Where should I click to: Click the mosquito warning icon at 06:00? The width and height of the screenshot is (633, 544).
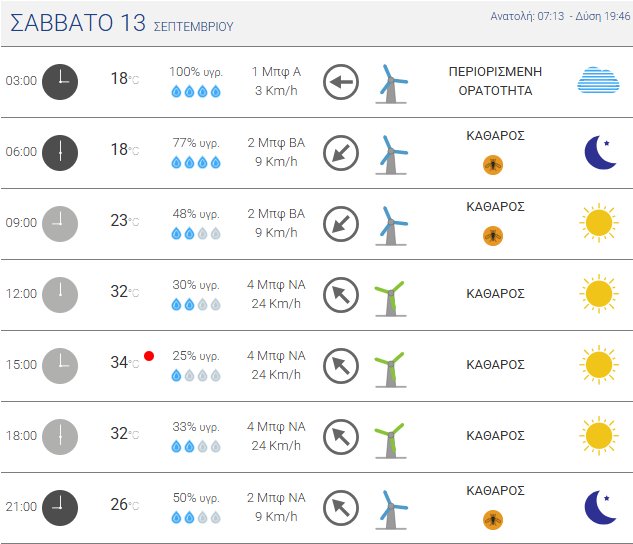[493, 165]
